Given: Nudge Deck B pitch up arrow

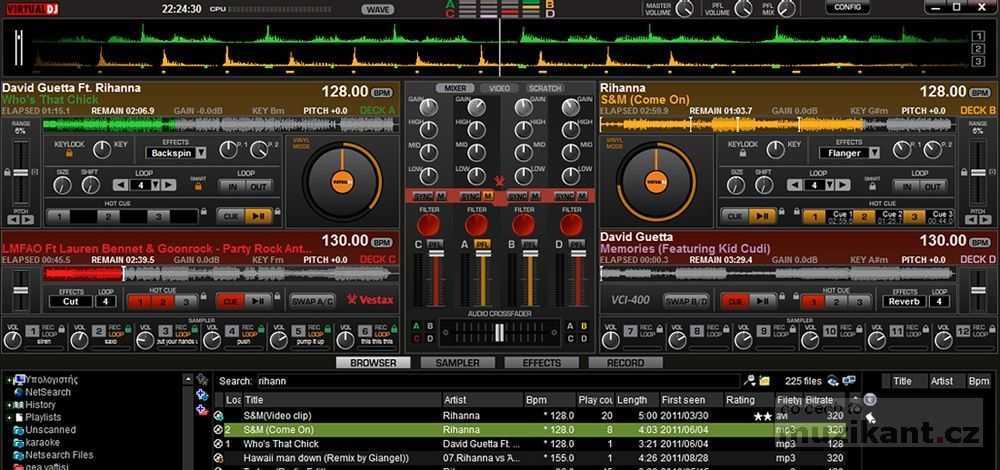Looking at the screenshot, I should coord(983,220).
